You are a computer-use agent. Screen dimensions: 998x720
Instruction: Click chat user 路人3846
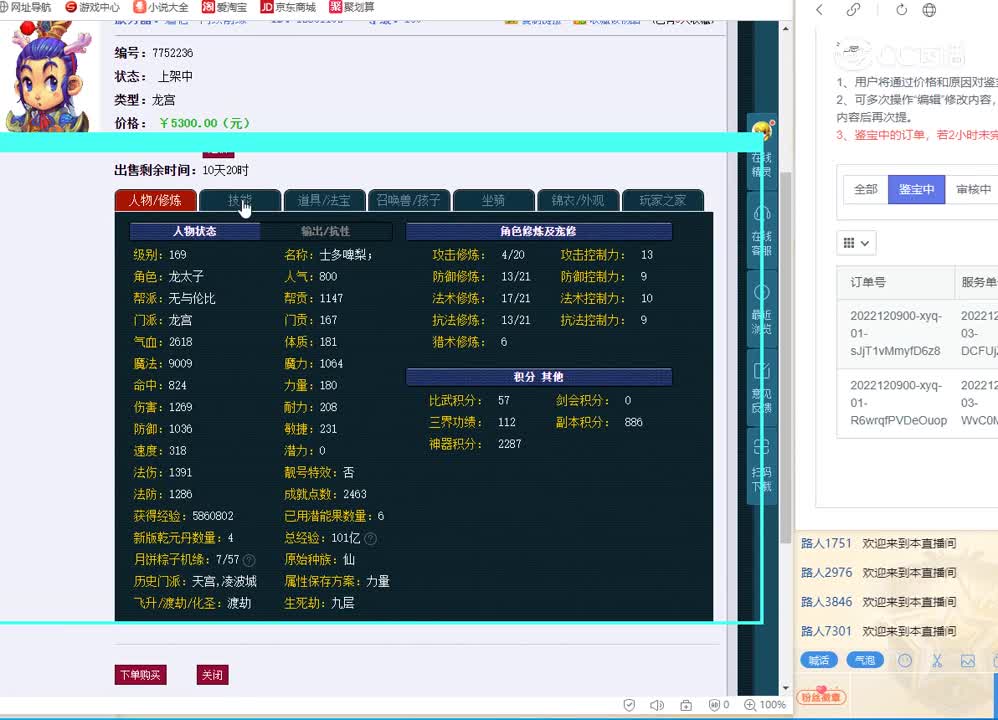tap(826, 602)
